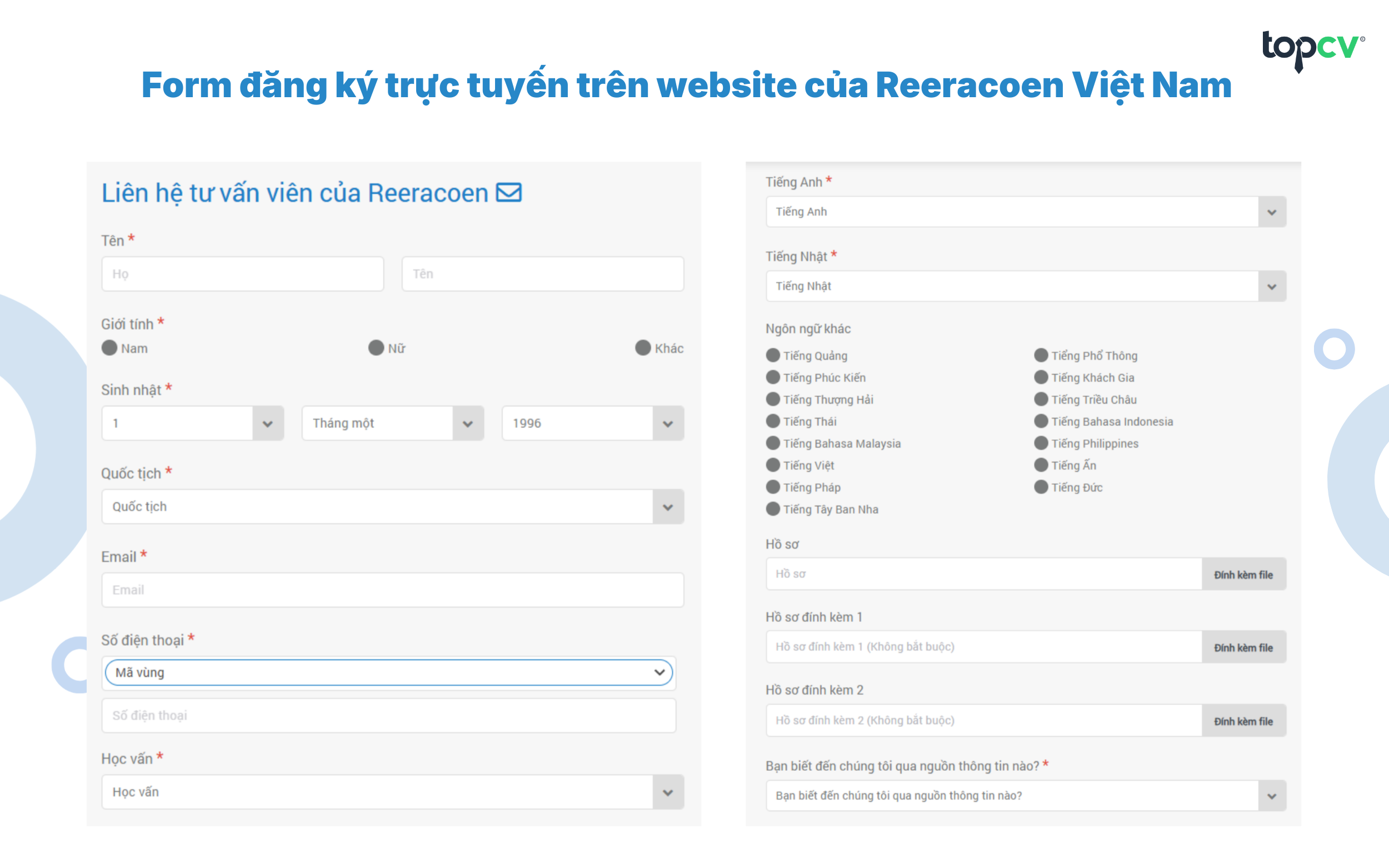
Task: Select the Nam gender option
Action: (109, 348)
